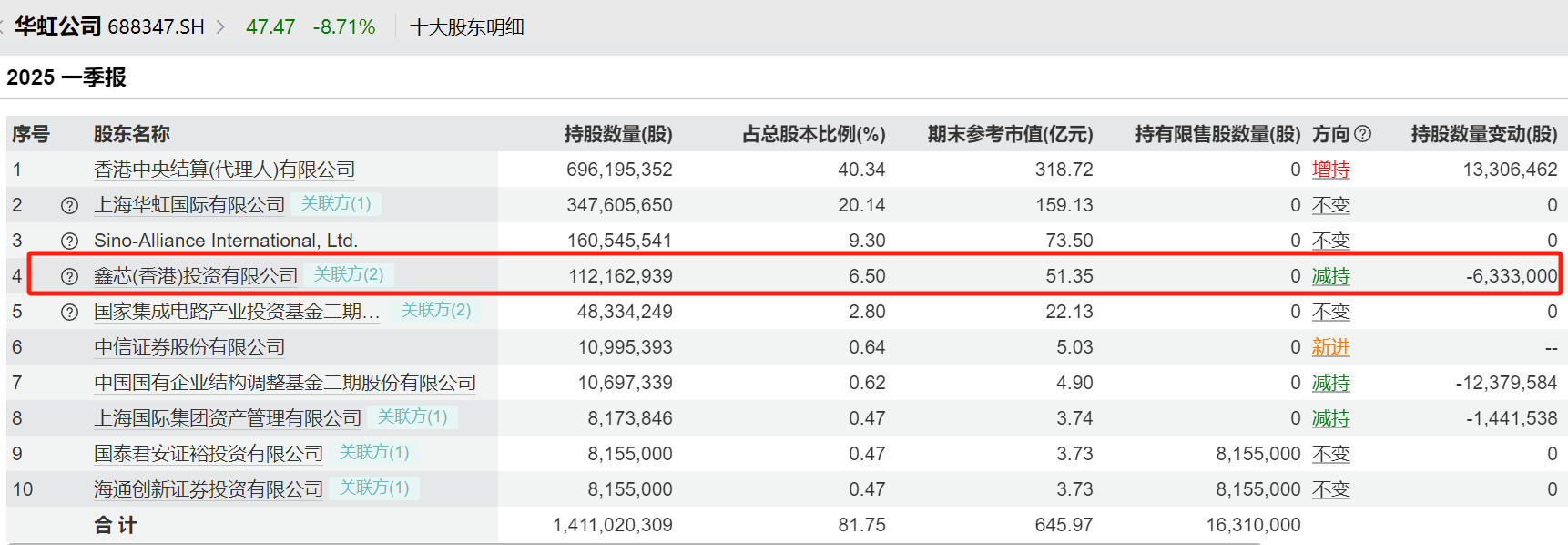Screen dimensions: 1568x545
Task: Click 不变 direction link for Sino-Alliance International
Action: click(x=1331, y=241)
